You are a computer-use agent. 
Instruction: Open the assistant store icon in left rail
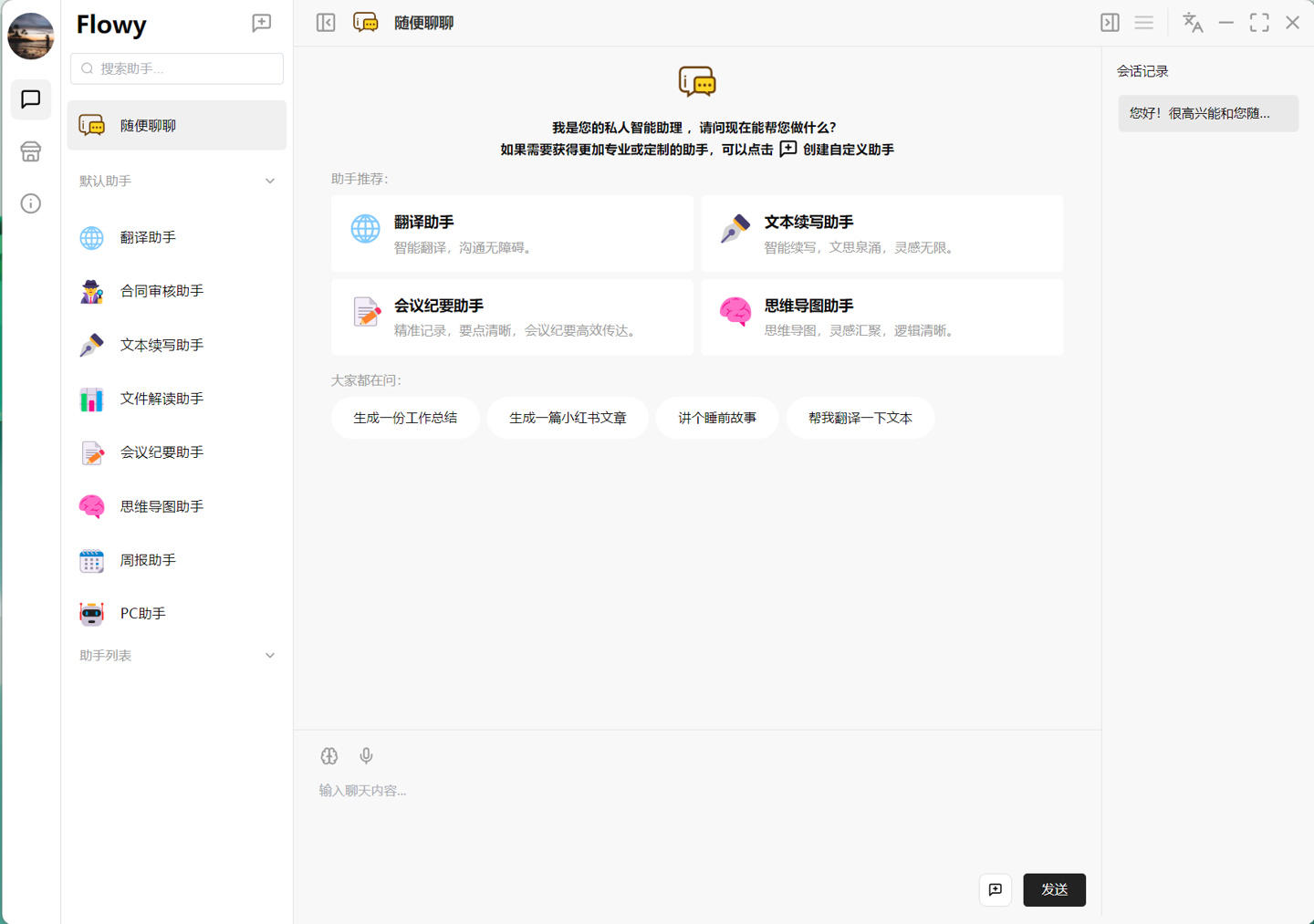tap(31, 151)
